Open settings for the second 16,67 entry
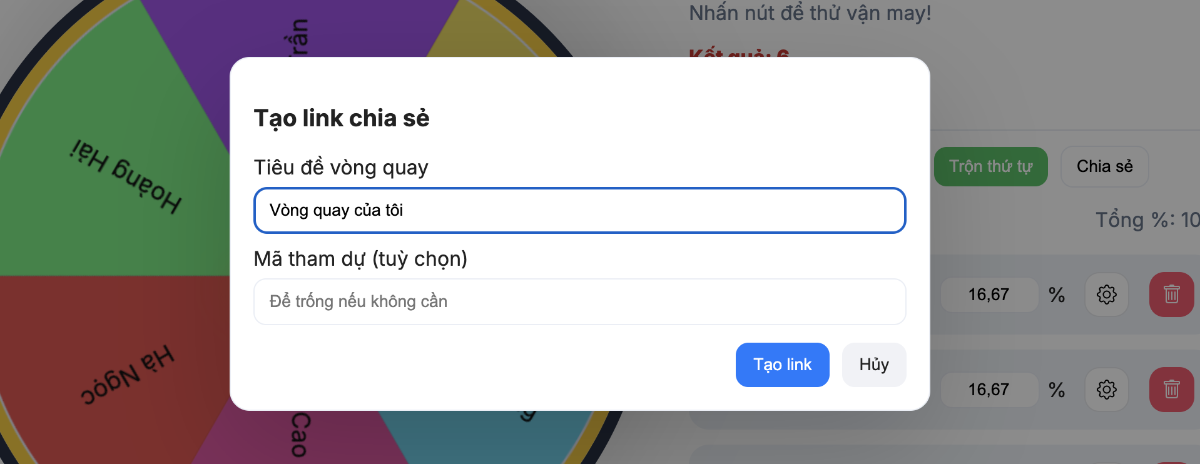 click(x=1107, y=389)
